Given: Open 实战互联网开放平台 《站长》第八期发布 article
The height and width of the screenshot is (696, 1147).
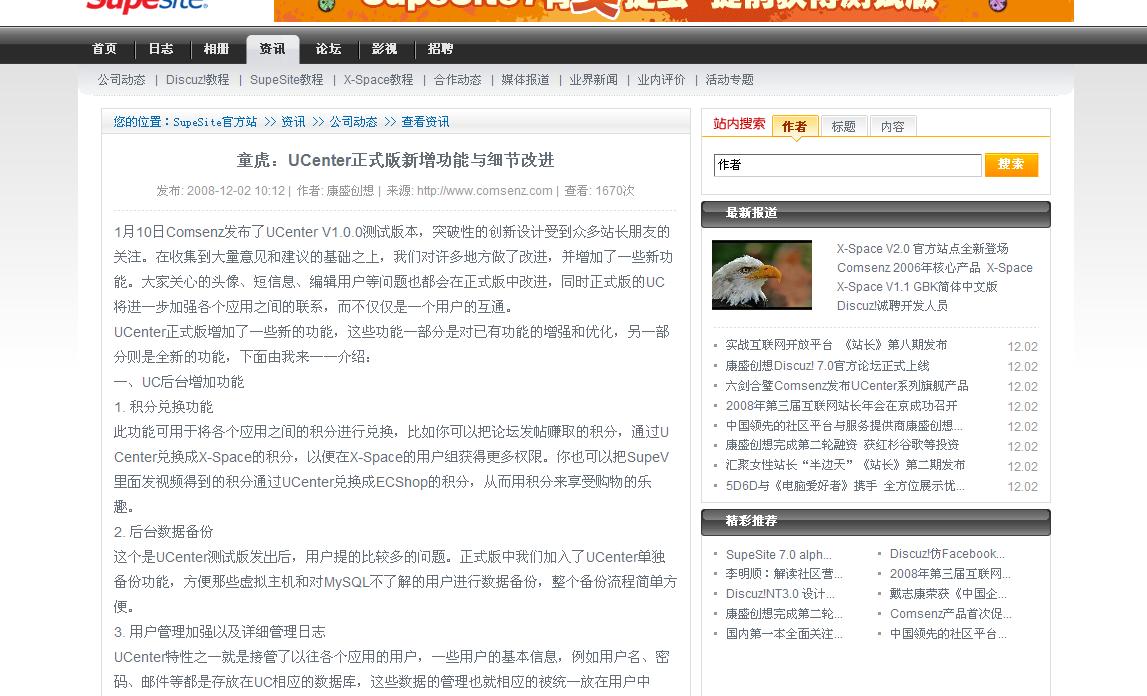Looking at the screenshot, I should [836, 345].
